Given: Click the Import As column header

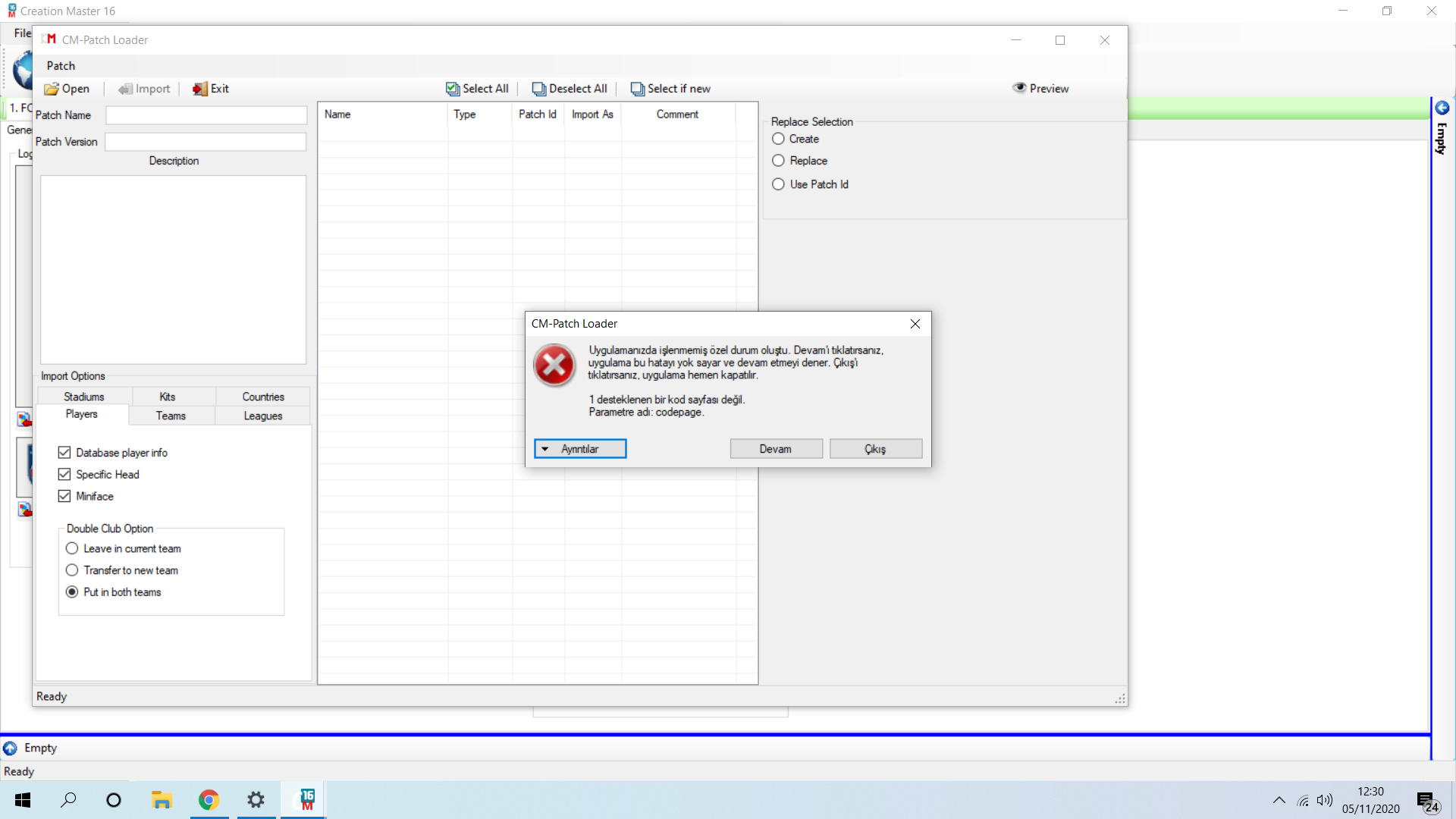Looking at the screenshot, I should [592, 115].
